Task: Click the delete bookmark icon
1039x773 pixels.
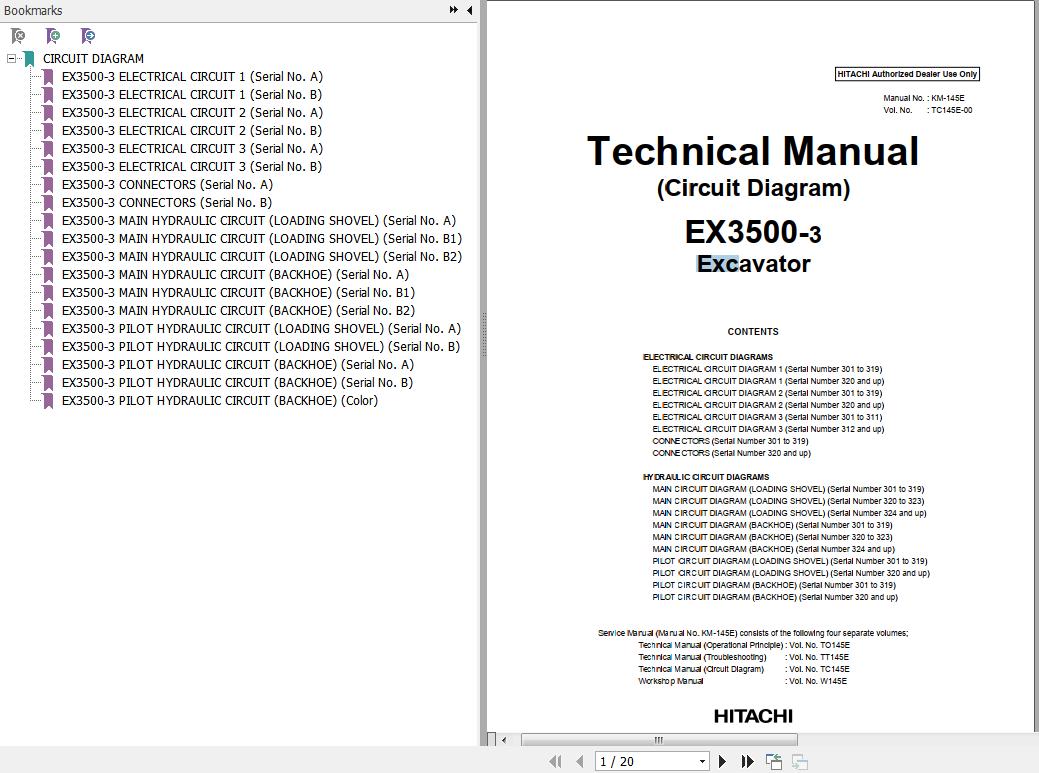Action: coord(18,36)
